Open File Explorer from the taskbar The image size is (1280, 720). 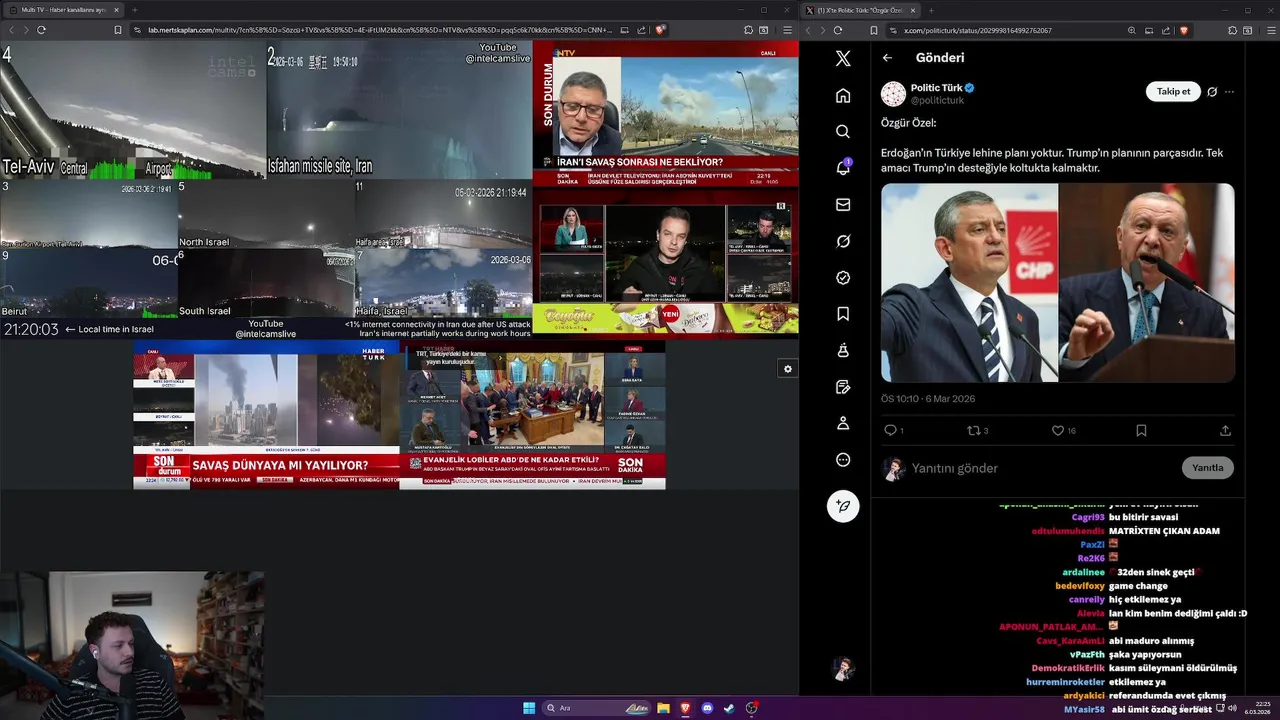(663, 708)
